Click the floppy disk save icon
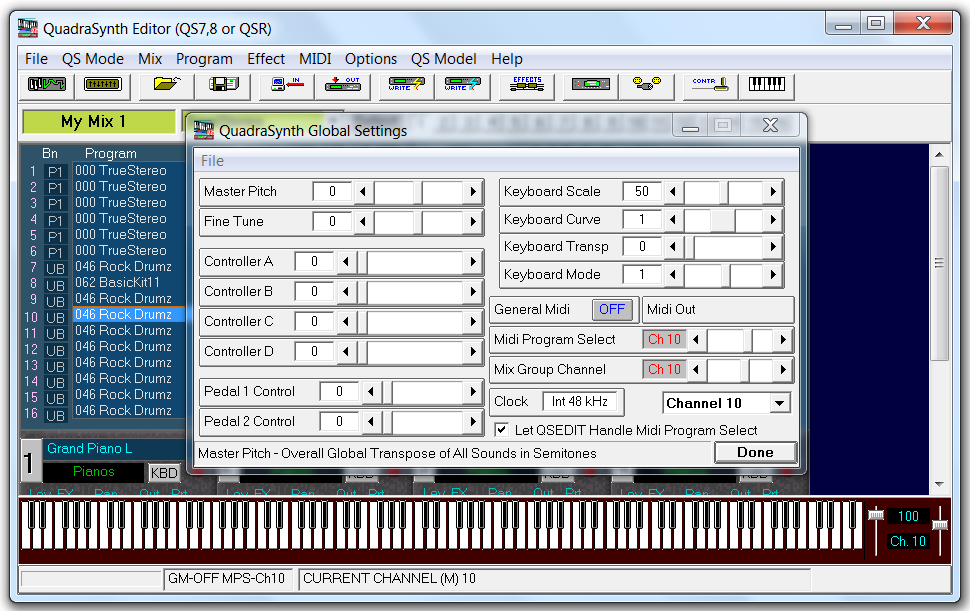Viewport: 970px width, 611px height. pos(222,86)
